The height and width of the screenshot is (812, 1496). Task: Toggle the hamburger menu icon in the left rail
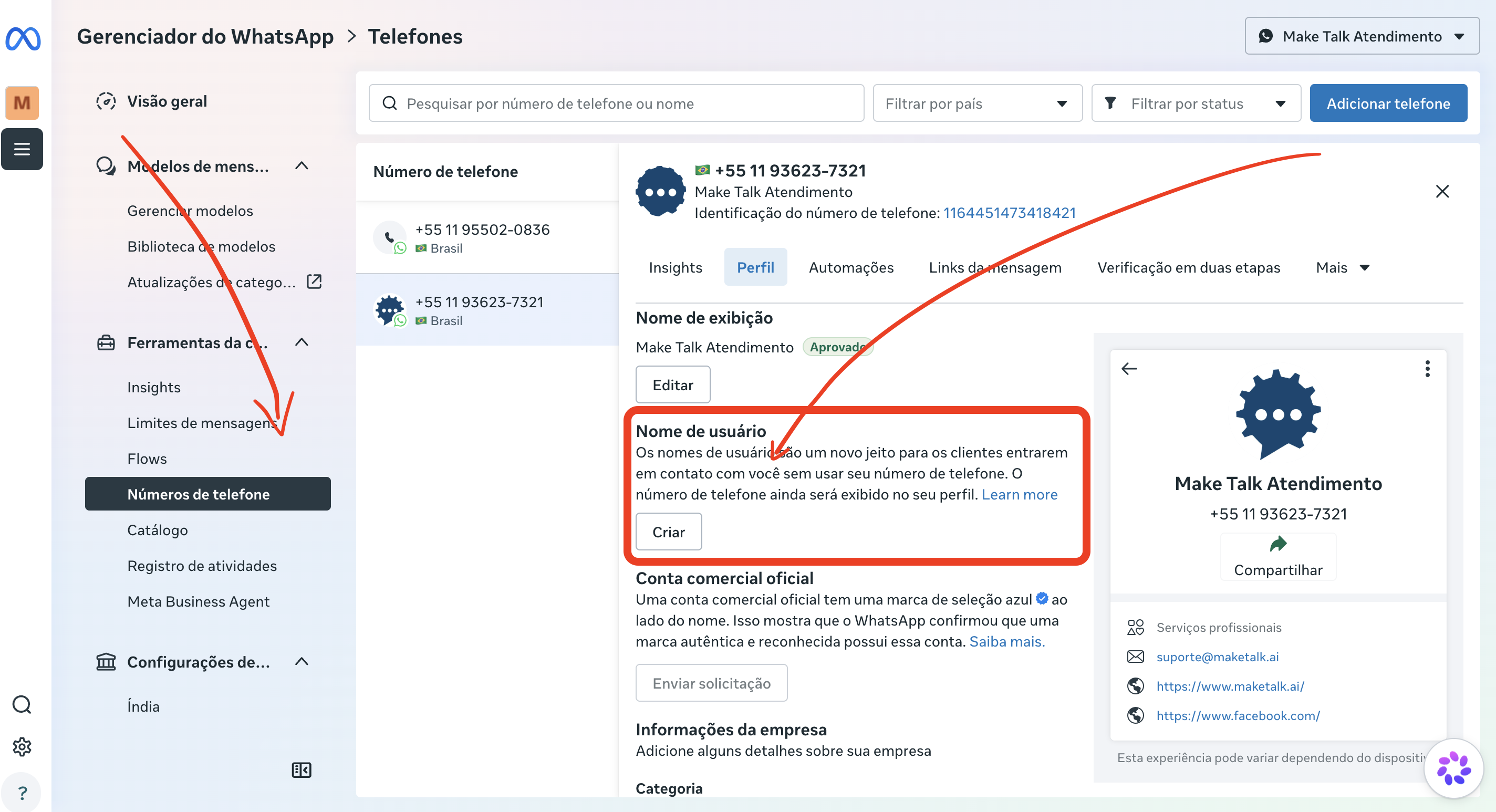pyautogui.click(x=22, y=149)
